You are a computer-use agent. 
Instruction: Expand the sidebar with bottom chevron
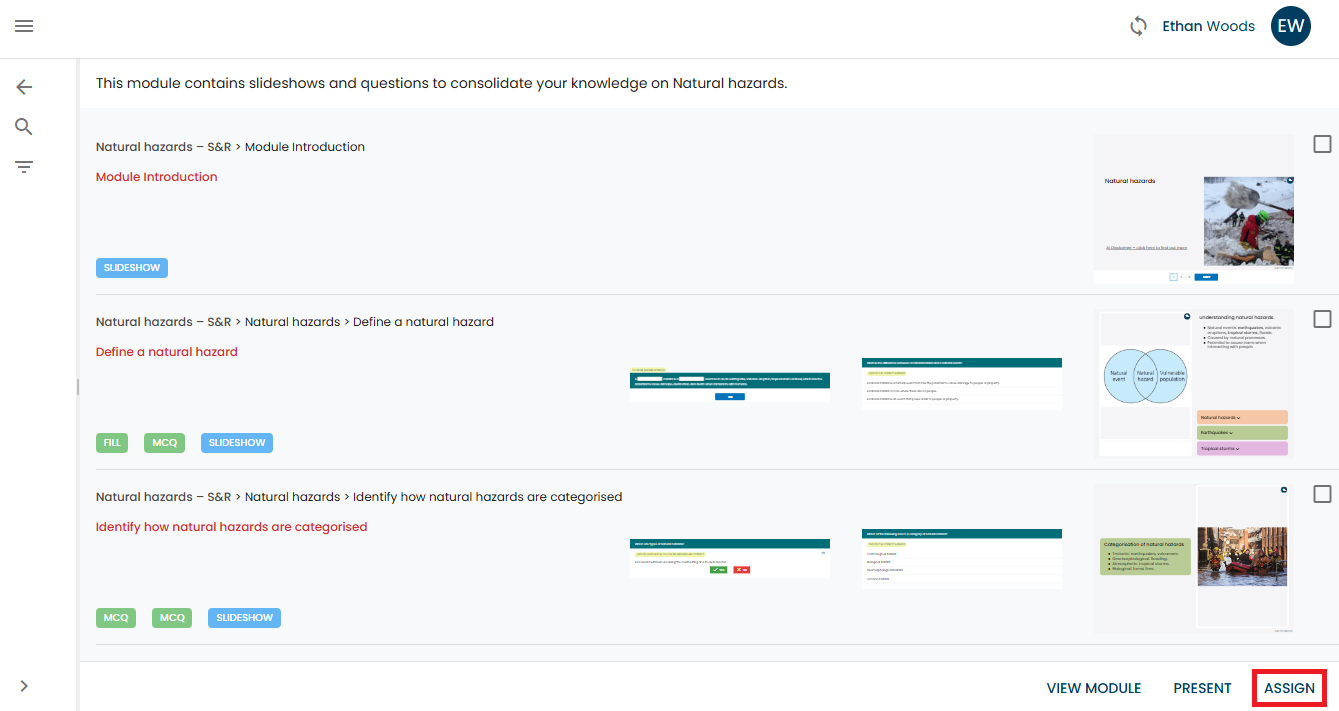(x=24, y=686)
